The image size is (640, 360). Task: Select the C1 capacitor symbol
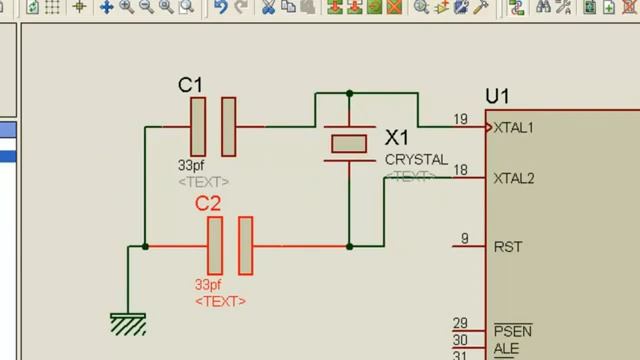click(x=213, y=127)
